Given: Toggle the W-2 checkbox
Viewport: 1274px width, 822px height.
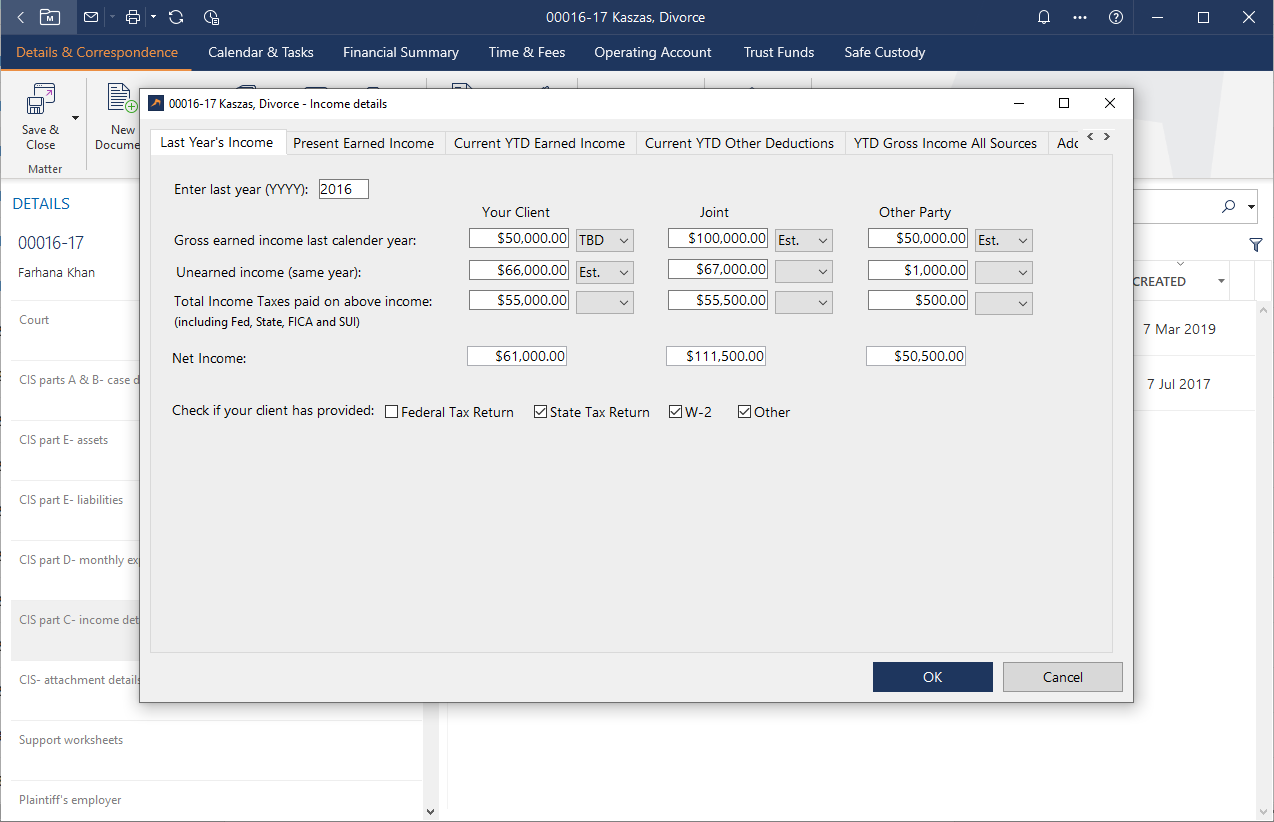Looking at the screenshot, I should 675,412.
